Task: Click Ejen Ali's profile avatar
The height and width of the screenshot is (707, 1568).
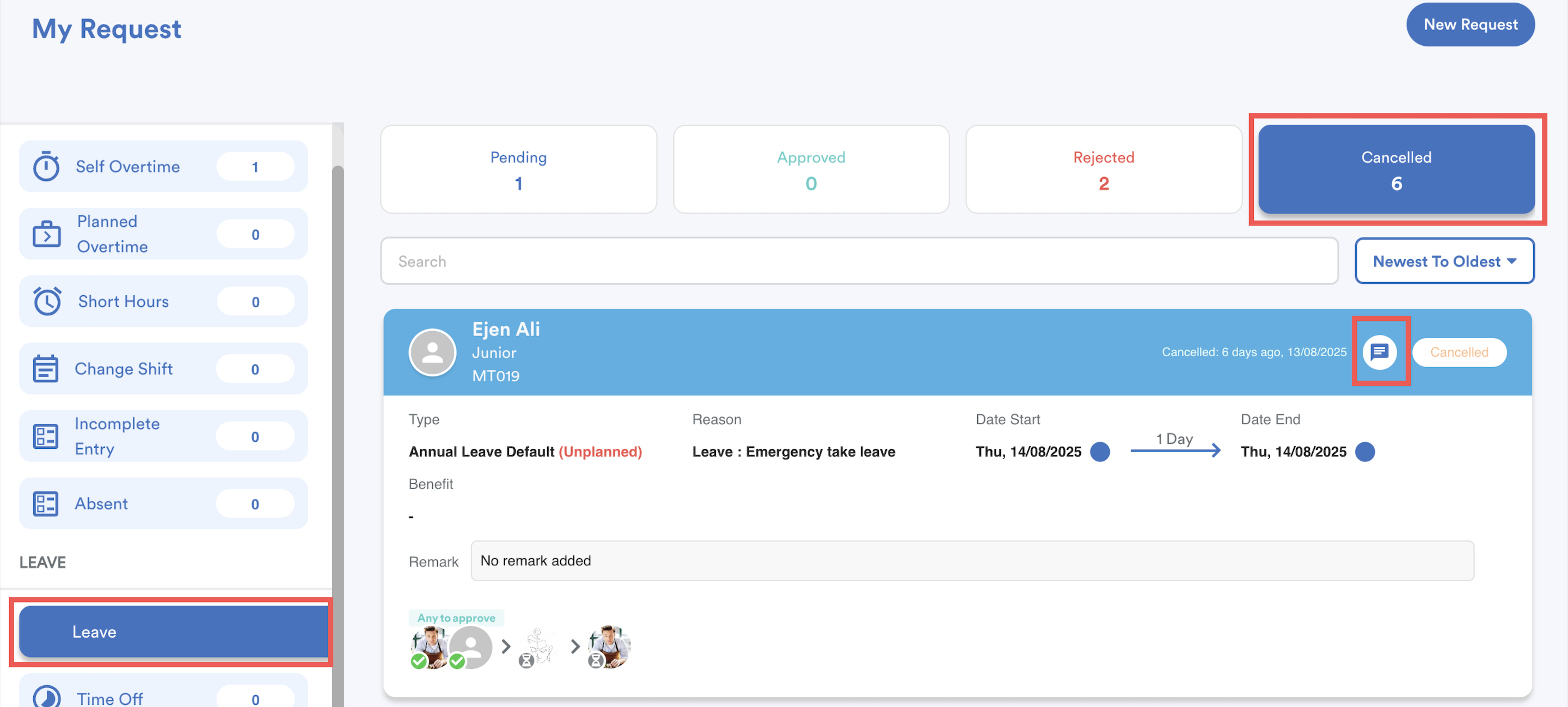Action: [432, 352]
